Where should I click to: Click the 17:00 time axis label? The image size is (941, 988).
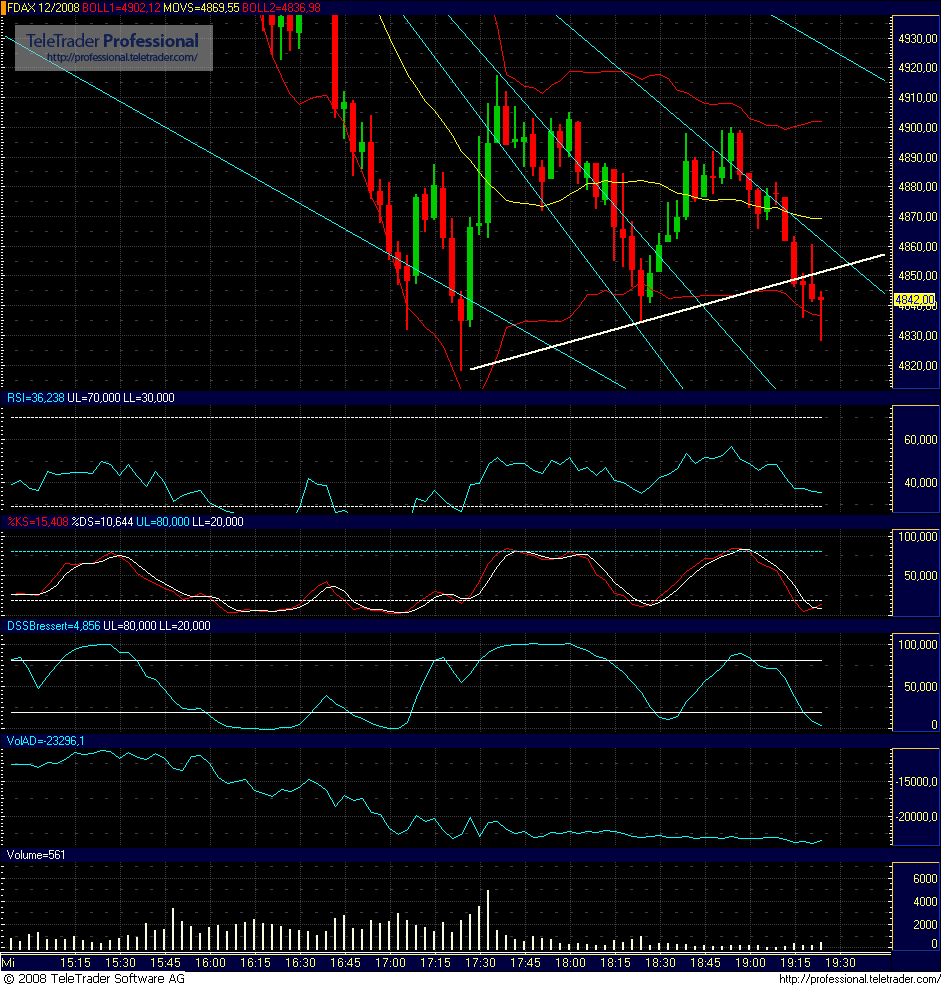390,963
